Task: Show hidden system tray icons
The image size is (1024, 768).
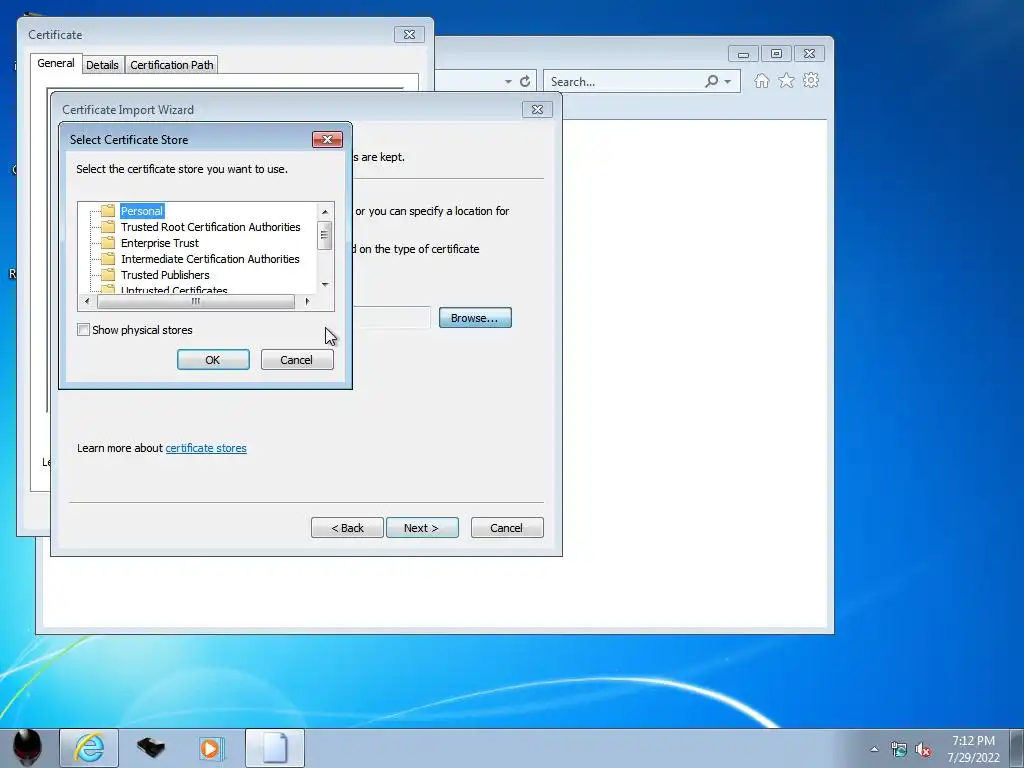Action: (874, 749)
